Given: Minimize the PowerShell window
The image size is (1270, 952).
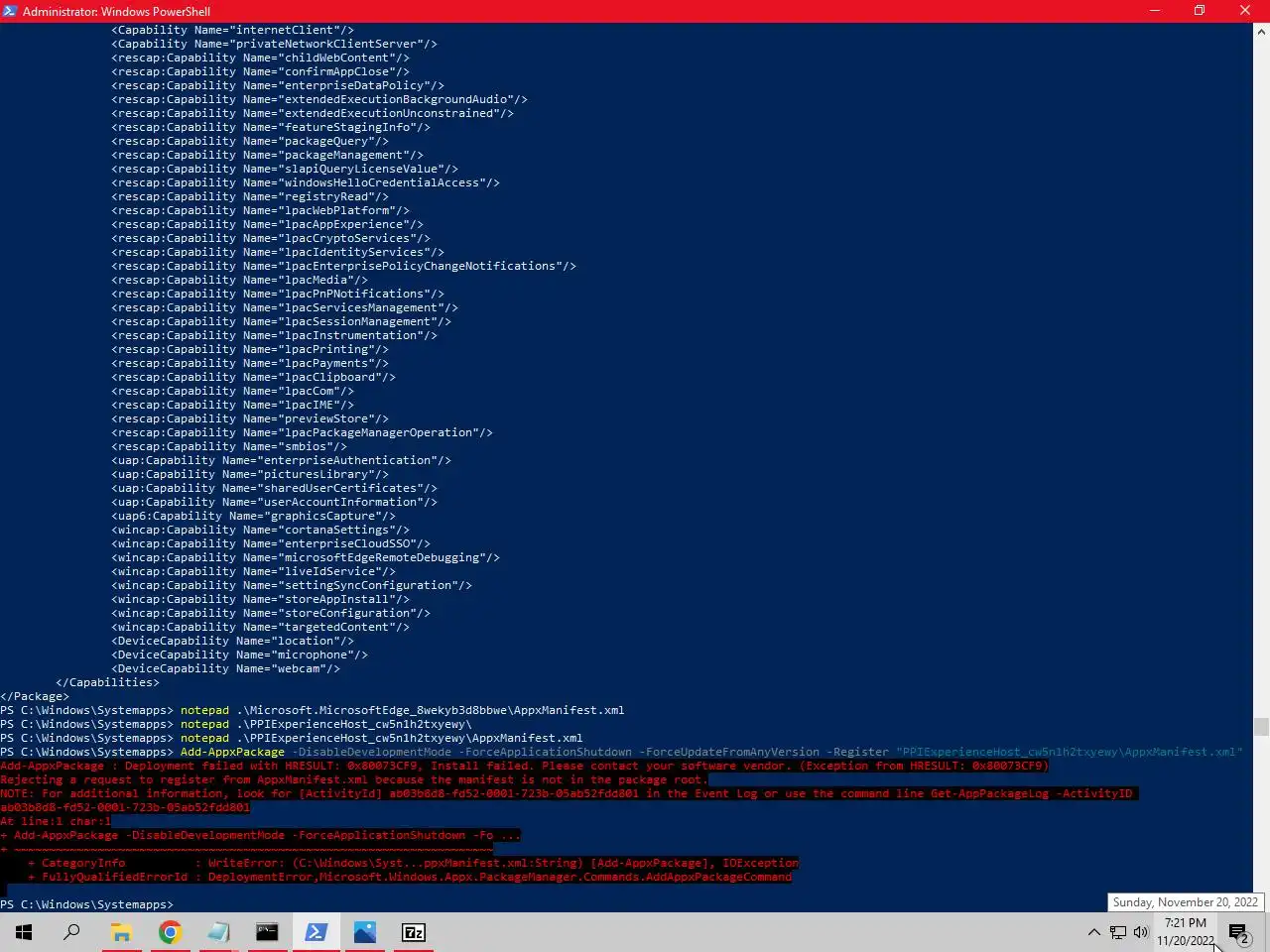Looking at the screenshot, I should point(1154,11).
